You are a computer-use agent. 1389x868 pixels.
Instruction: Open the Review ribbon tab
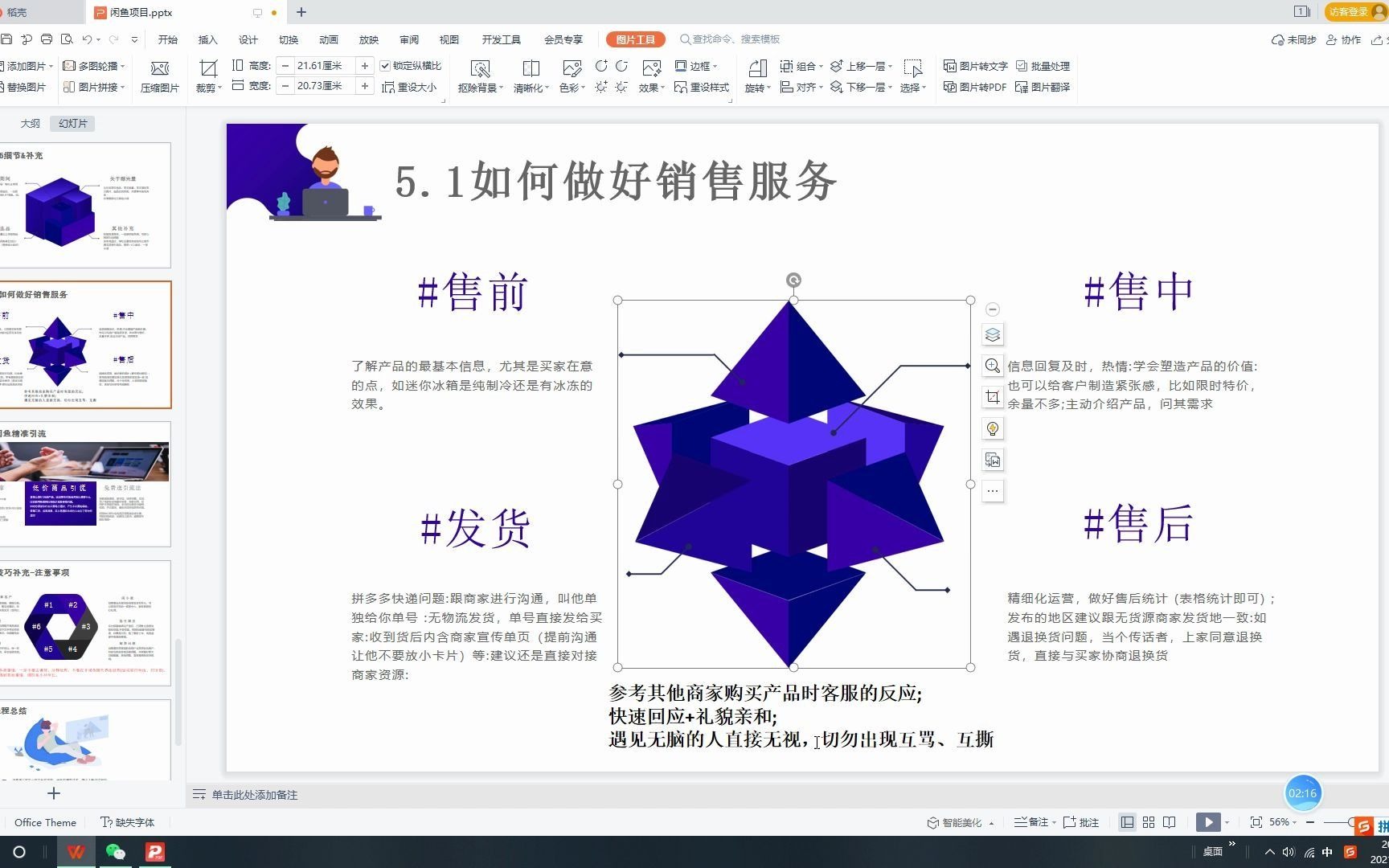[x=408, y=39]
